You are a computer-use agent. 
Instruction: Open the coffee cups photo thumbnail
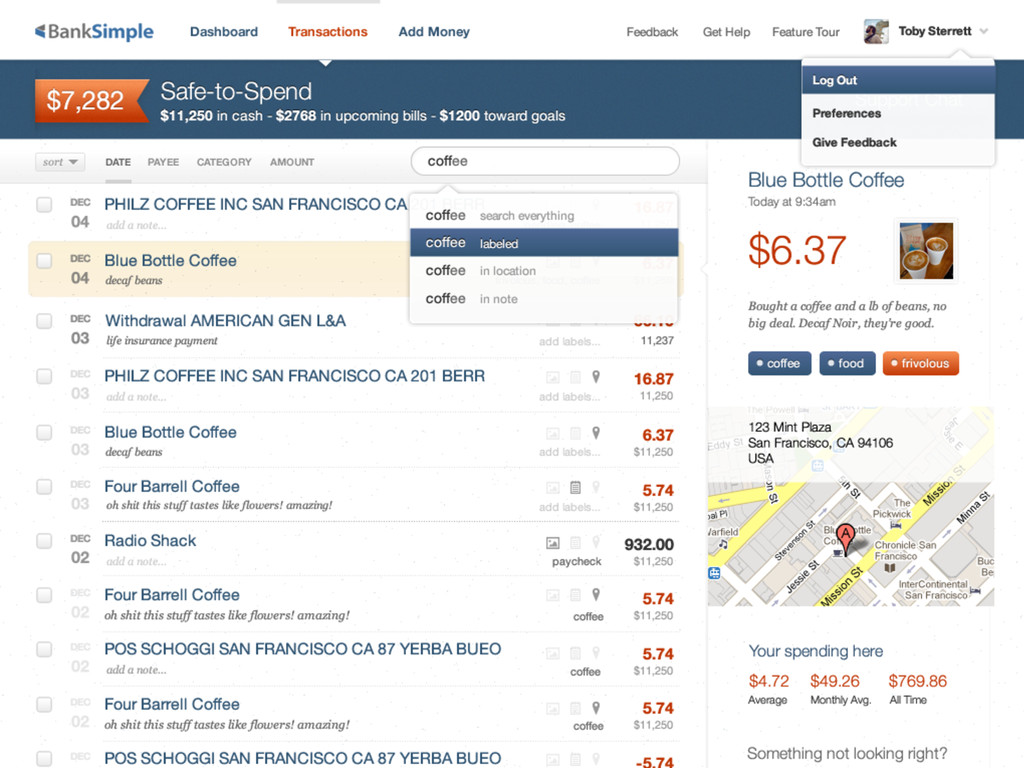tap(926, 250)
